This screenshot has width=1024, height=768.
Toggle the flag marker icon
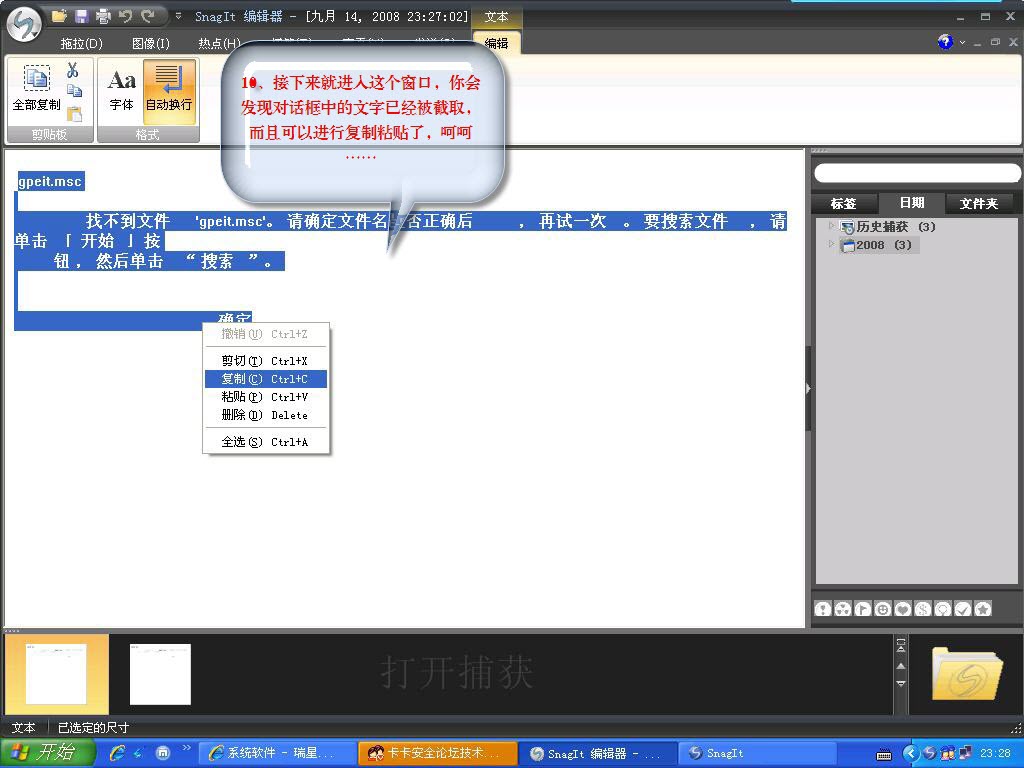[863, 609]
